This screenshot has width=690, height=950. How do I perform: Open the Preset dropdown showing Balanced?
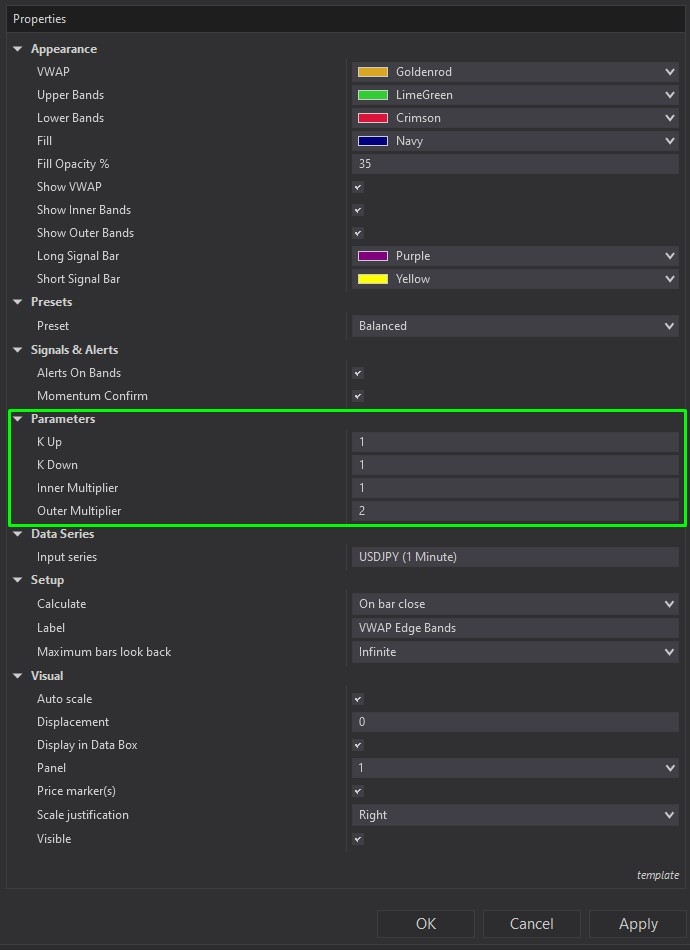click(x=514, y=326)
